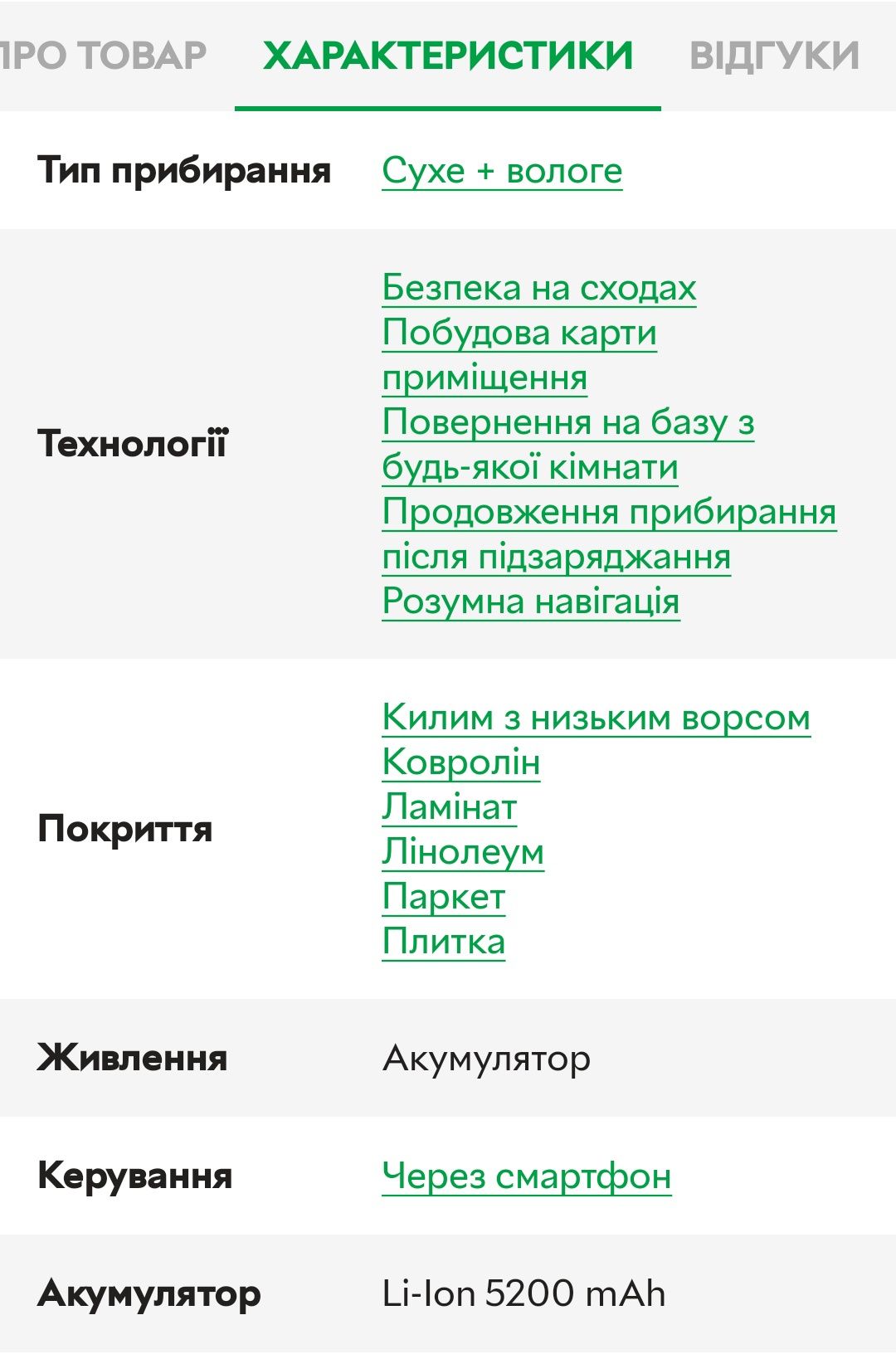
Task: Switch to the ПРО ТОВАР tab
Action: coord(103,56)
